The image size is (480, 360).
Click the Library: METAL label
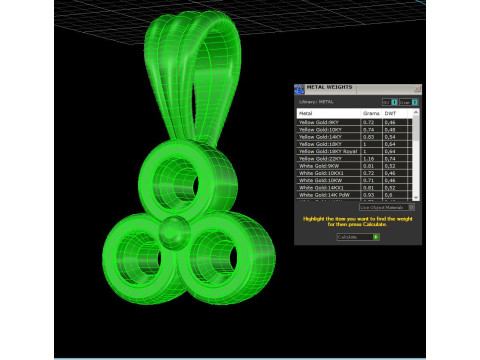(316, 102)
